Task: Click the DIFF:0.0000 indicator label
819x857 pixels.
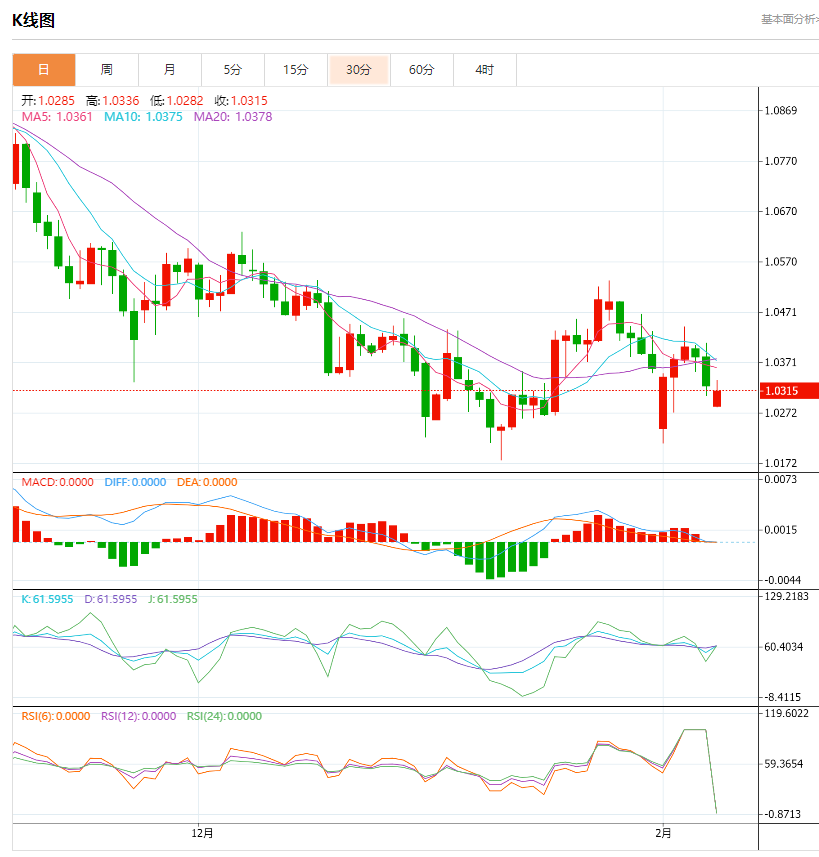Action: coord(135,482)
